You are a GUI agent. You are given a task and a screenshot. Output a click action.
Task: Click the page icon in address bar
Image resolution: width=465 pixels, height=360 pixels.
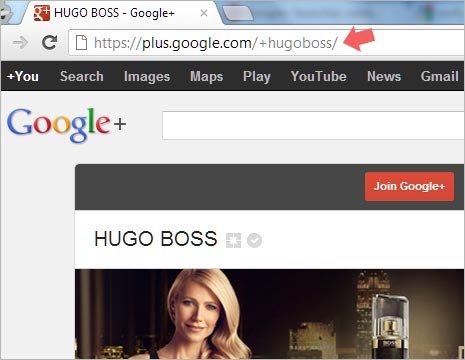click(x=81, y=43)
